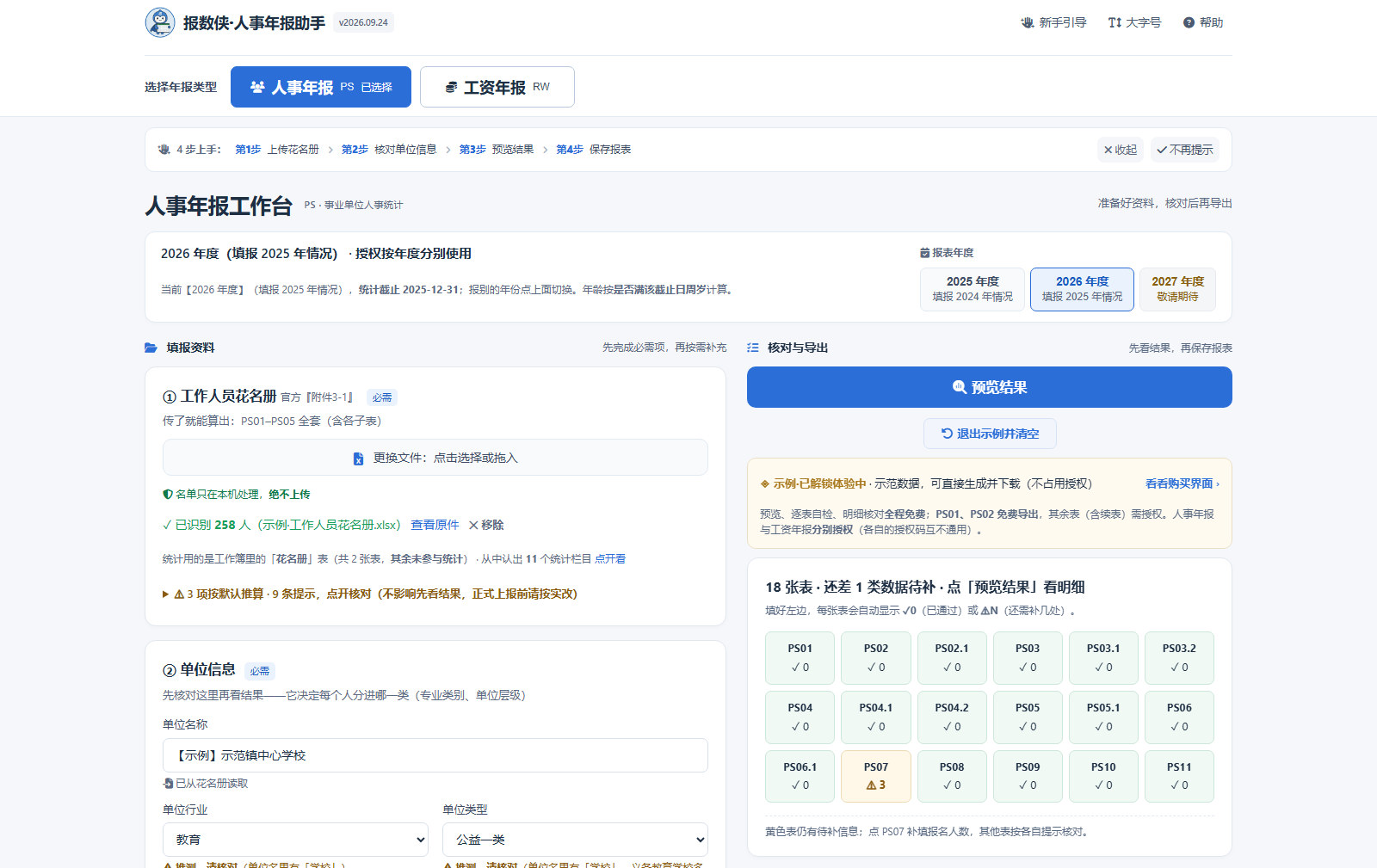
Task: Open the PS04.1 table tile
Action: pyautogui.click(x=876, y=717)
